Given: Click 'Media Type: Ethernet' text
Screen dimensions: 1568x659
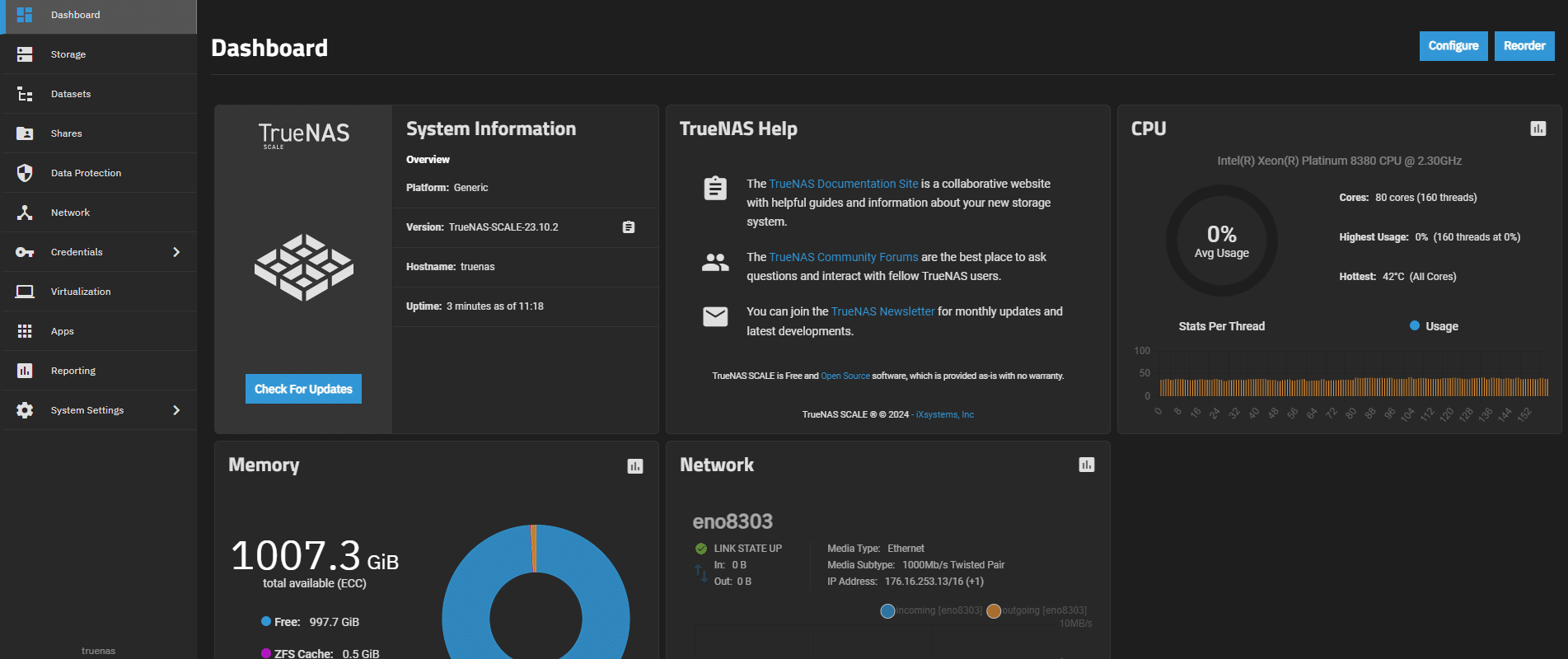Looking at the screenshot, I should (x=876, y=549).
